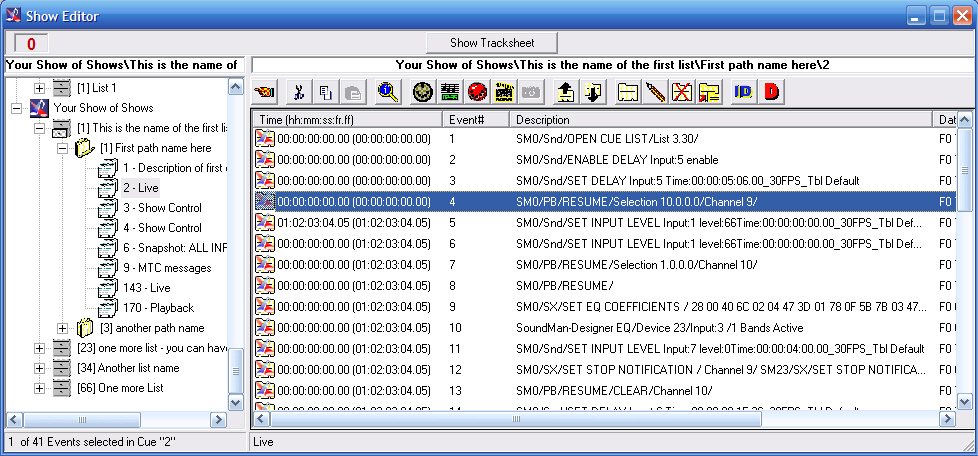Click the cue icon beside 3 - Show Control
The width and height of the screenshot is (978, 456).
point(108,208)
